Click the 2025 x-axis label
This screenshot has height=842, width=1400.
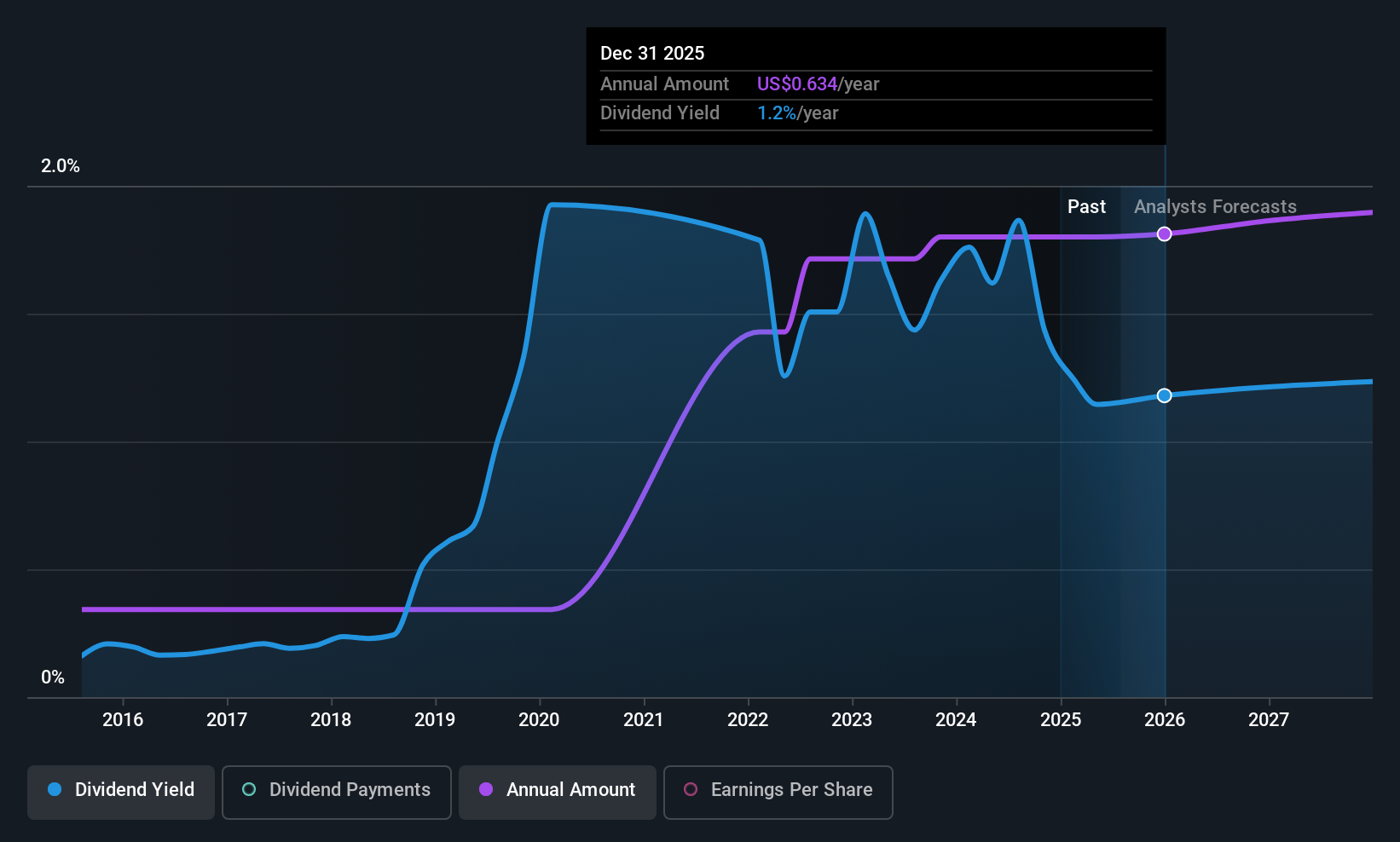1061,719
